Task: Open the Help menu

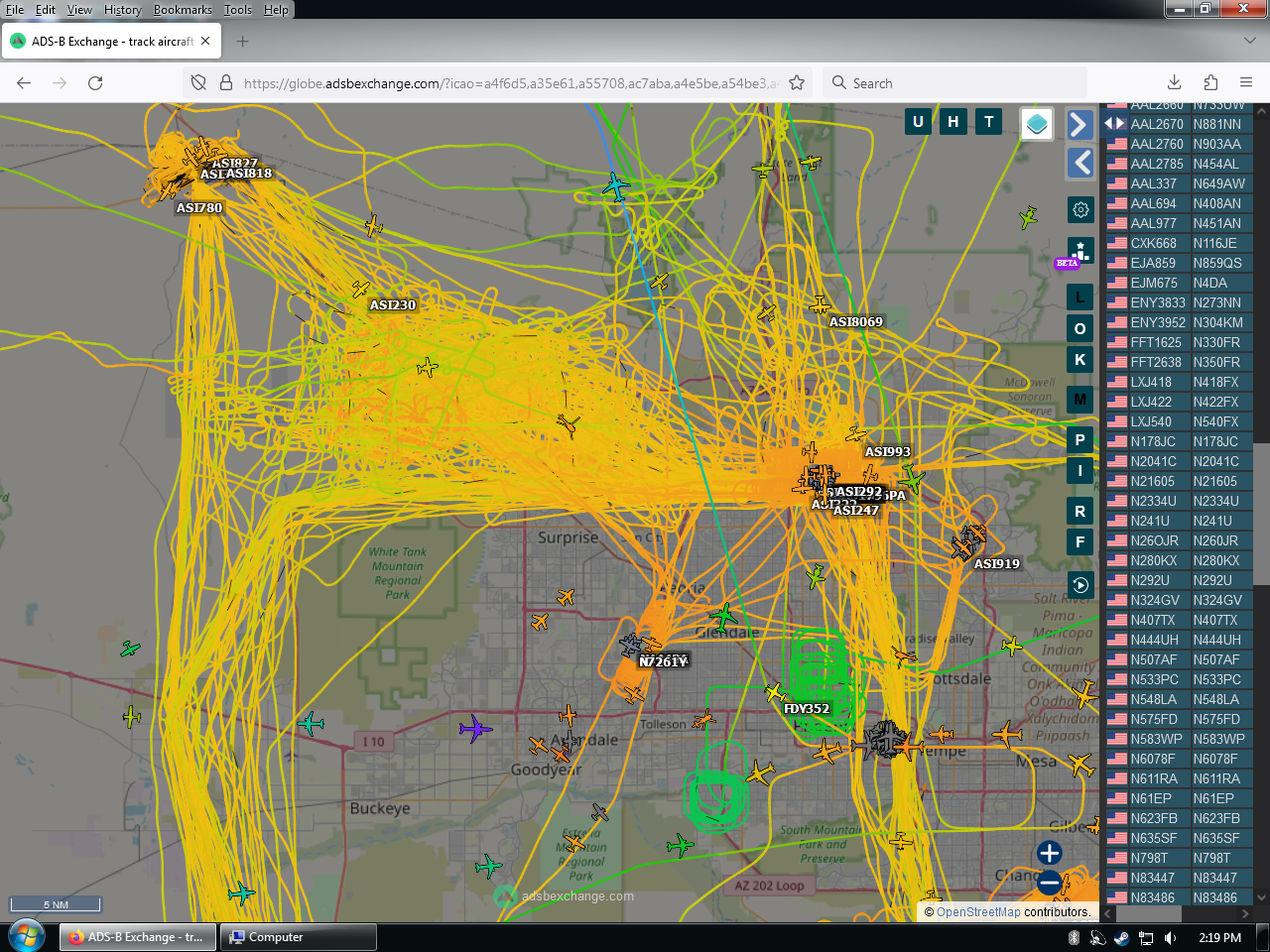Action: pyautogui.click(x=276, y=10)
